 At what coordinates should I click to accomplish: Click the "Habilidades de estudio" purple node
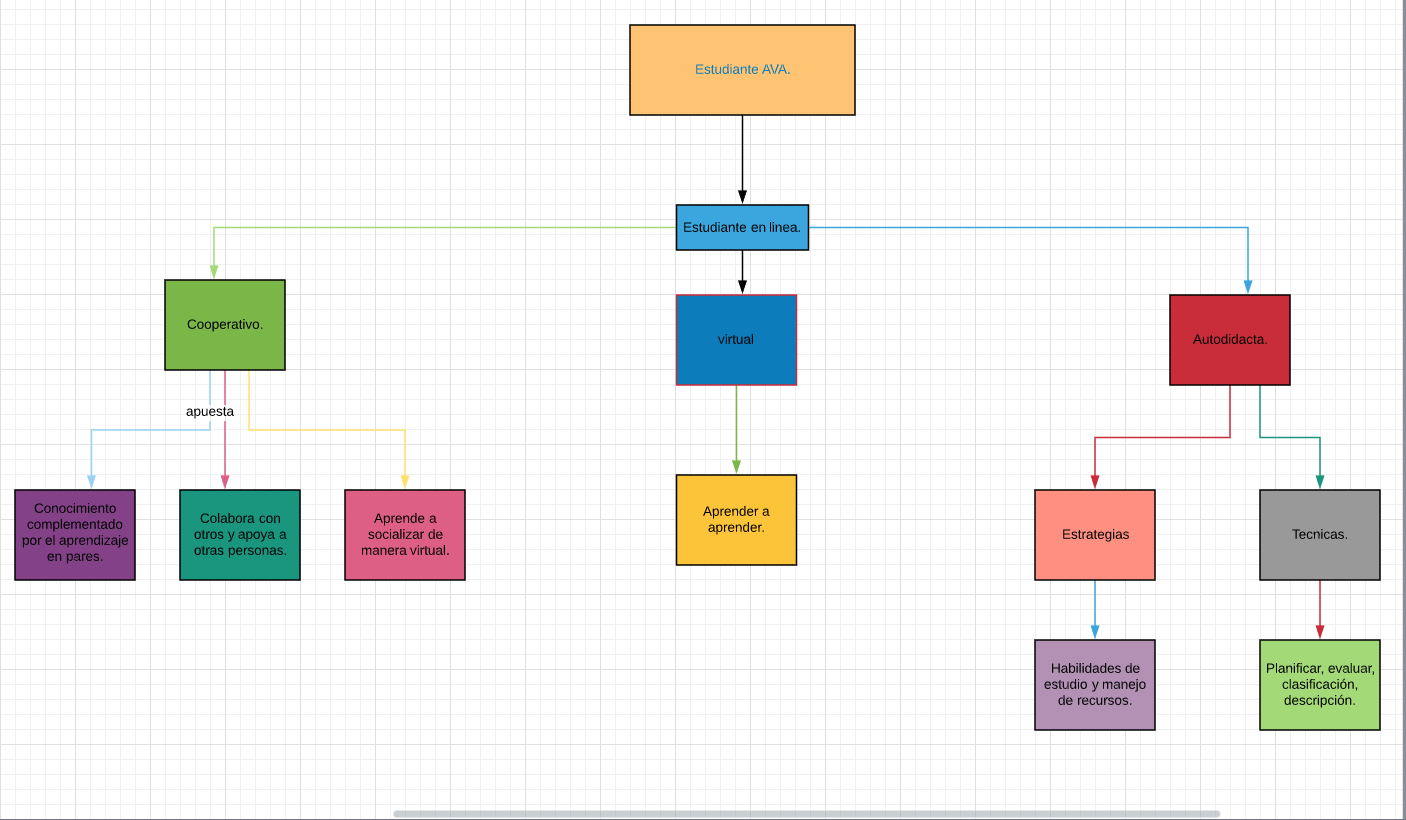click(1094, 684)
